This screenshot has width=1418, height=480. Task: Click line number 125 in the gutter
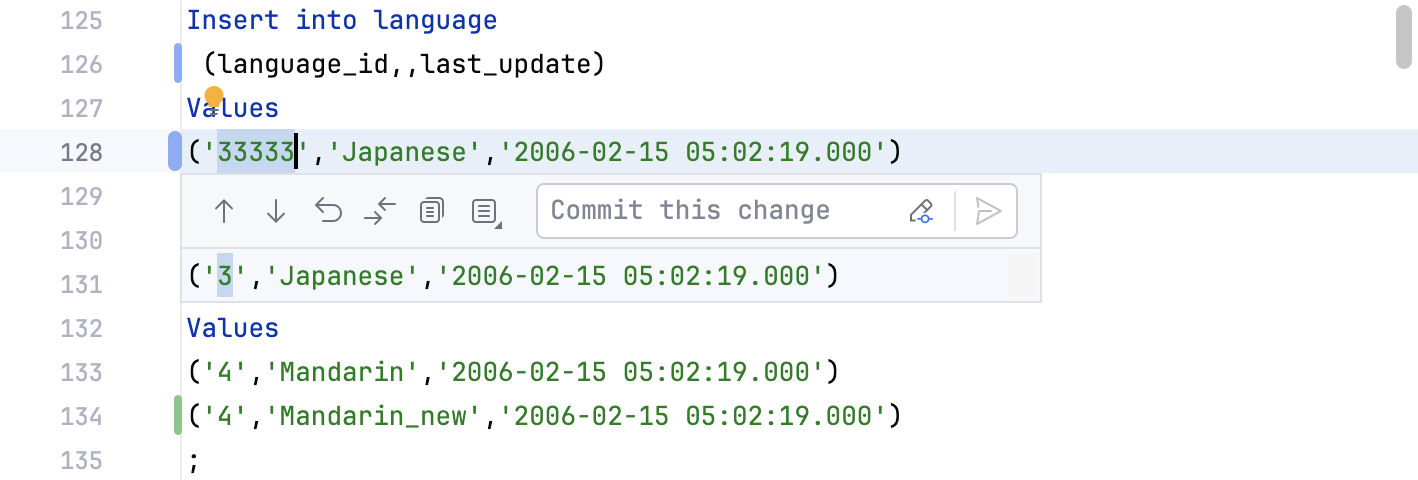(81, 20)
